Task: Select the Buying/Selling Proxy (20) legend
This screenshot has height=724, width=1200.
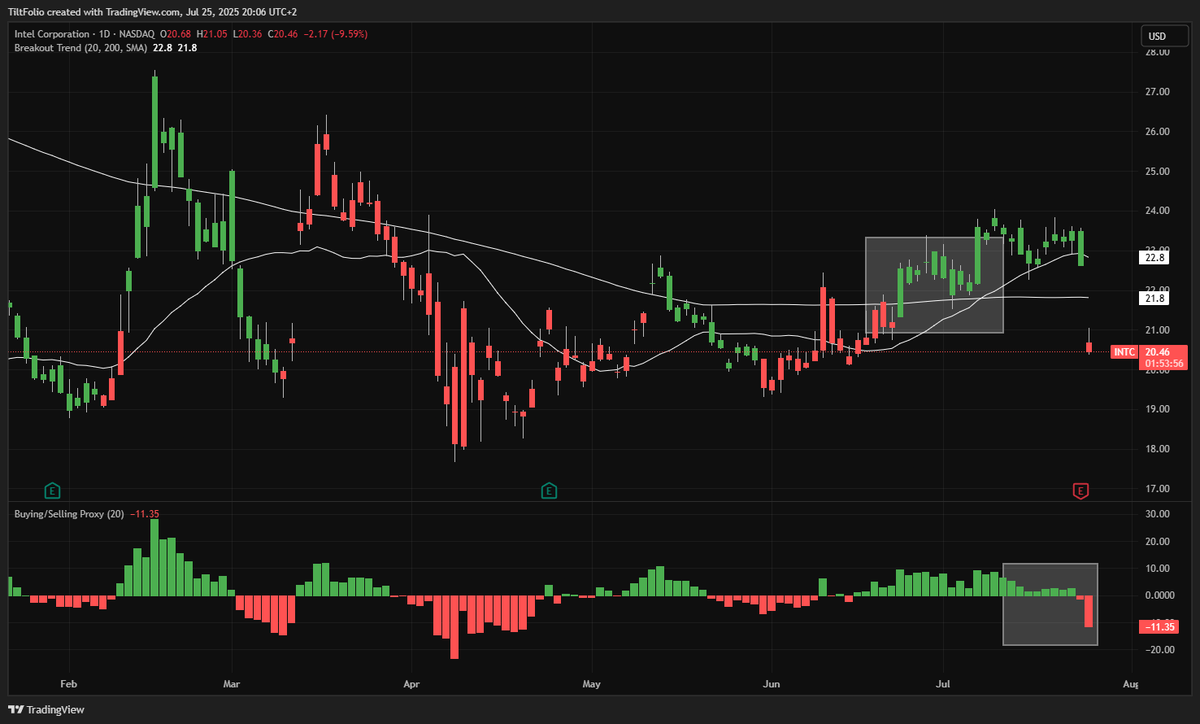Action: click(x=69, y=514)
